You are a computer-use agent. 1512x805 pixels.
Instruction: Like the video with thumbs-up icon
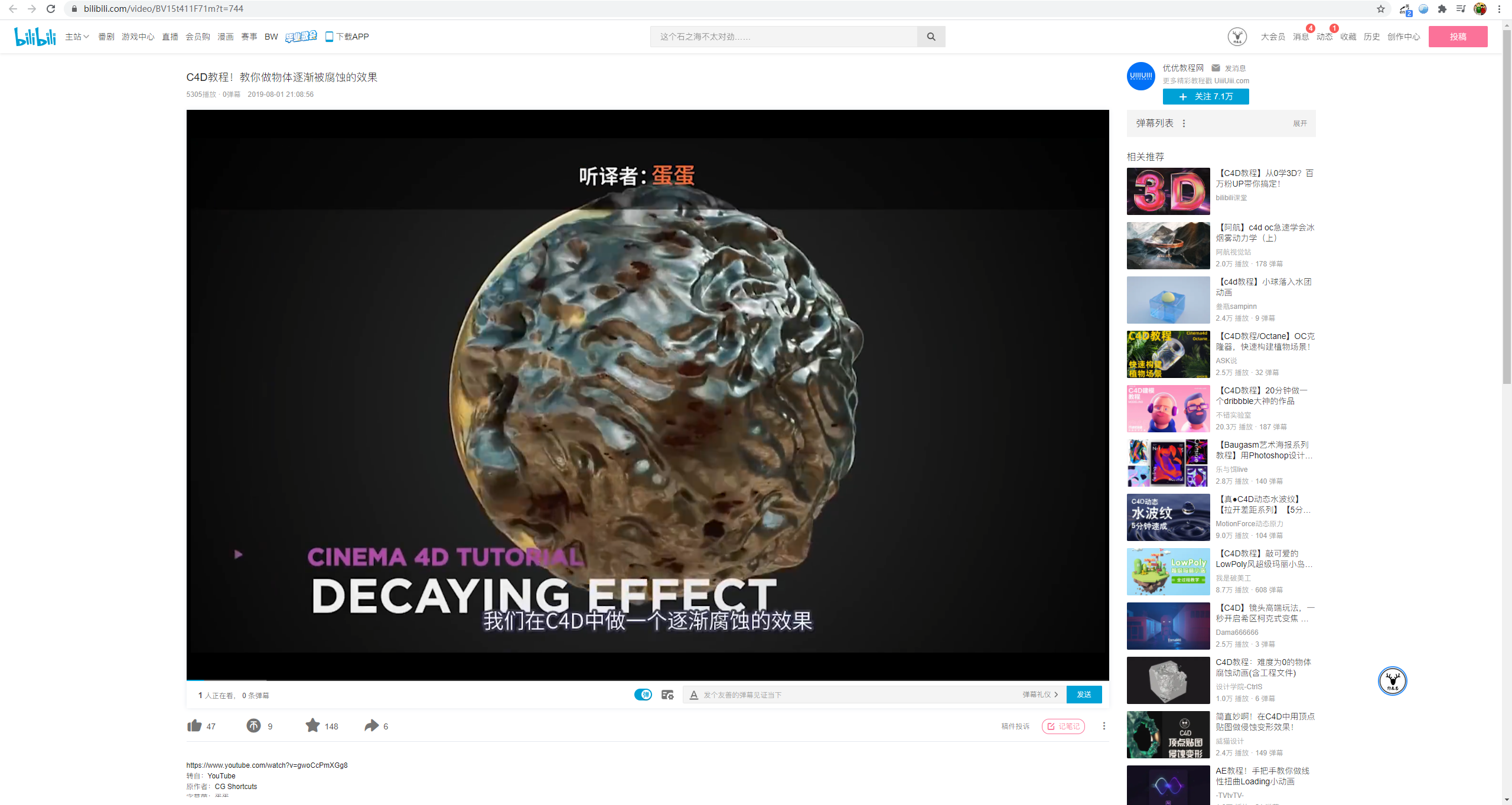[194, 726]
